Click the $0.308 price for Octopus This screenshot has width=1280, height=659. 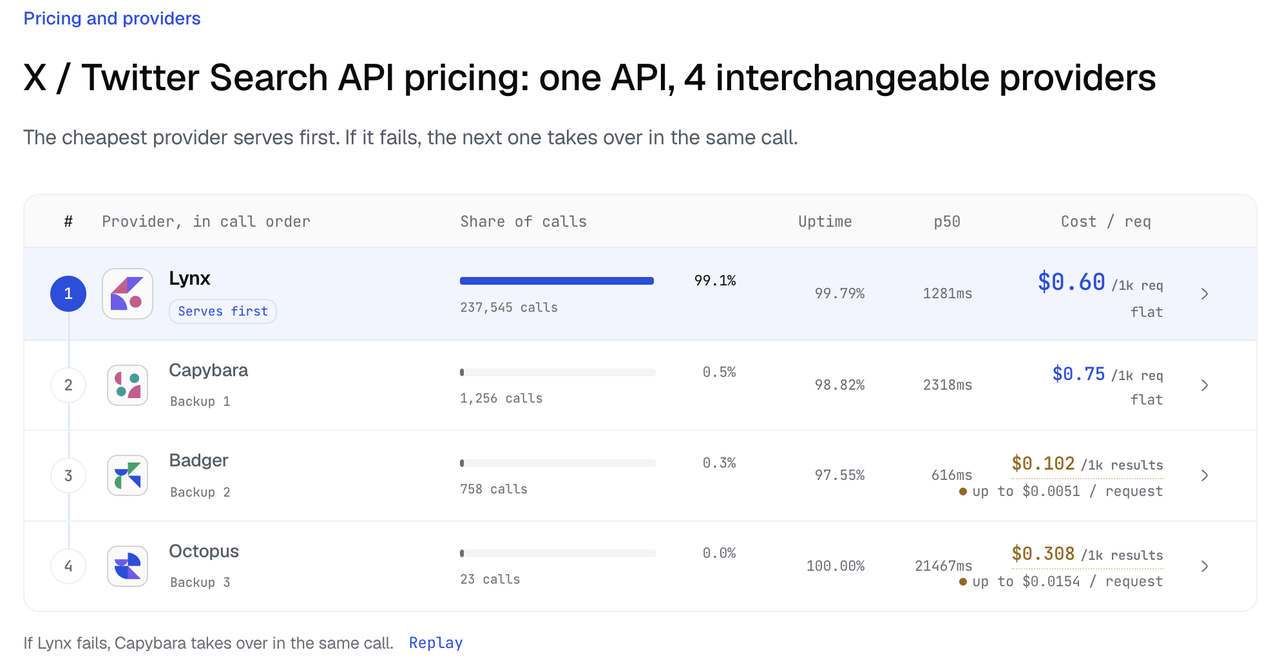(x=1043, y=554)
